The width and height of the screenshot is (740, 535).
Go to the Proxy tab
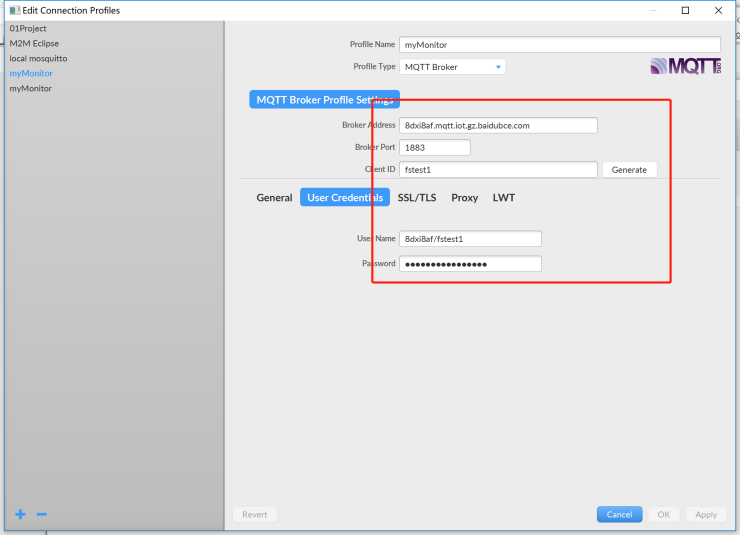(x=464, y=198)
